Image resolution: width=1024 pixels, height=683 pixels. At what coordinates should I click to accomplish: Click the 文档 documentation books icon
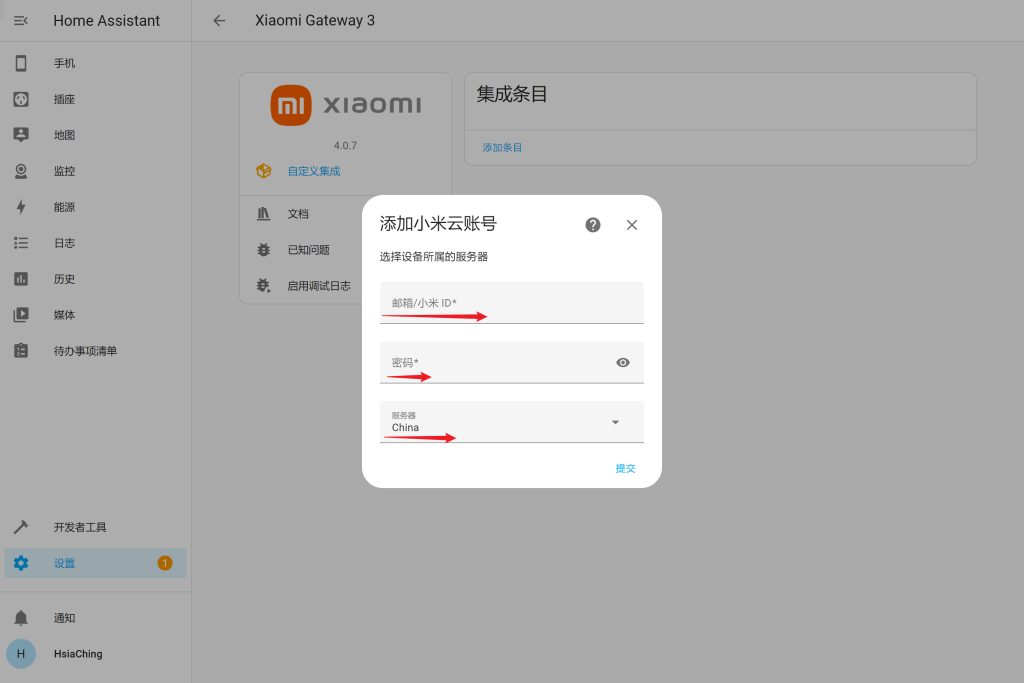coord(264,214)
